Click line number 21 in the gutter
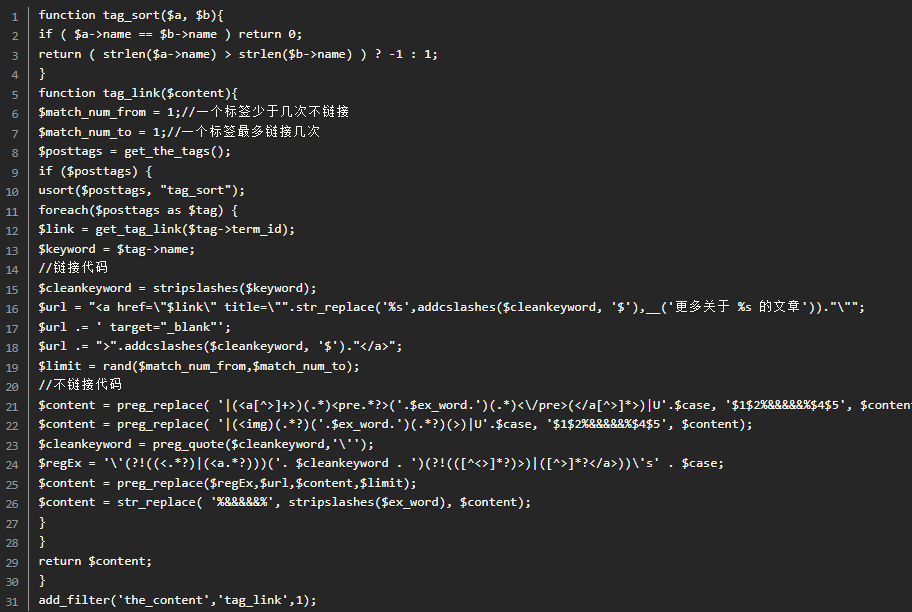This screenshot has height=612, width=912. tap(13, 406)
